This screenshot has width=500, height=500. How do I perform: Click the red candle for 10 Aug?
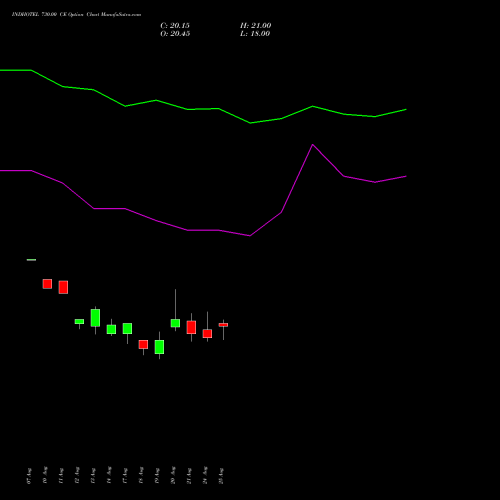click(x=47, y=284)
